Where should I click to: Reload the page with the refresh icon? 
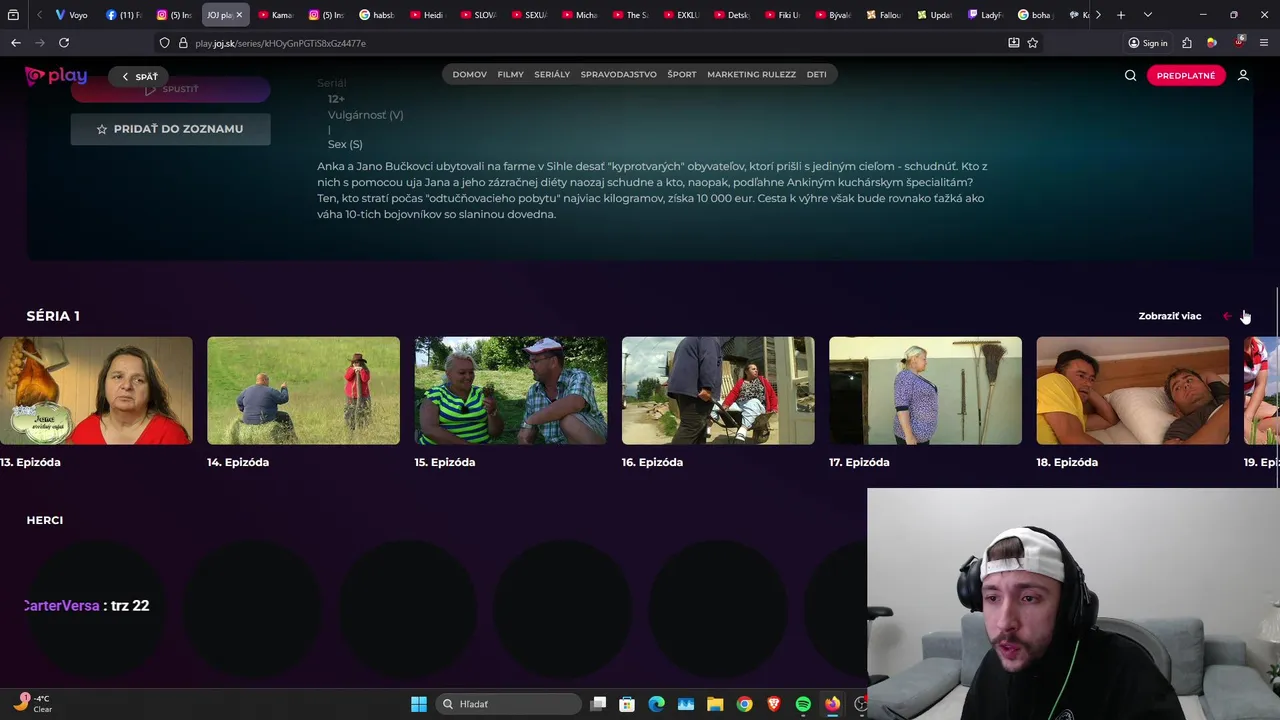pos(64,43)
